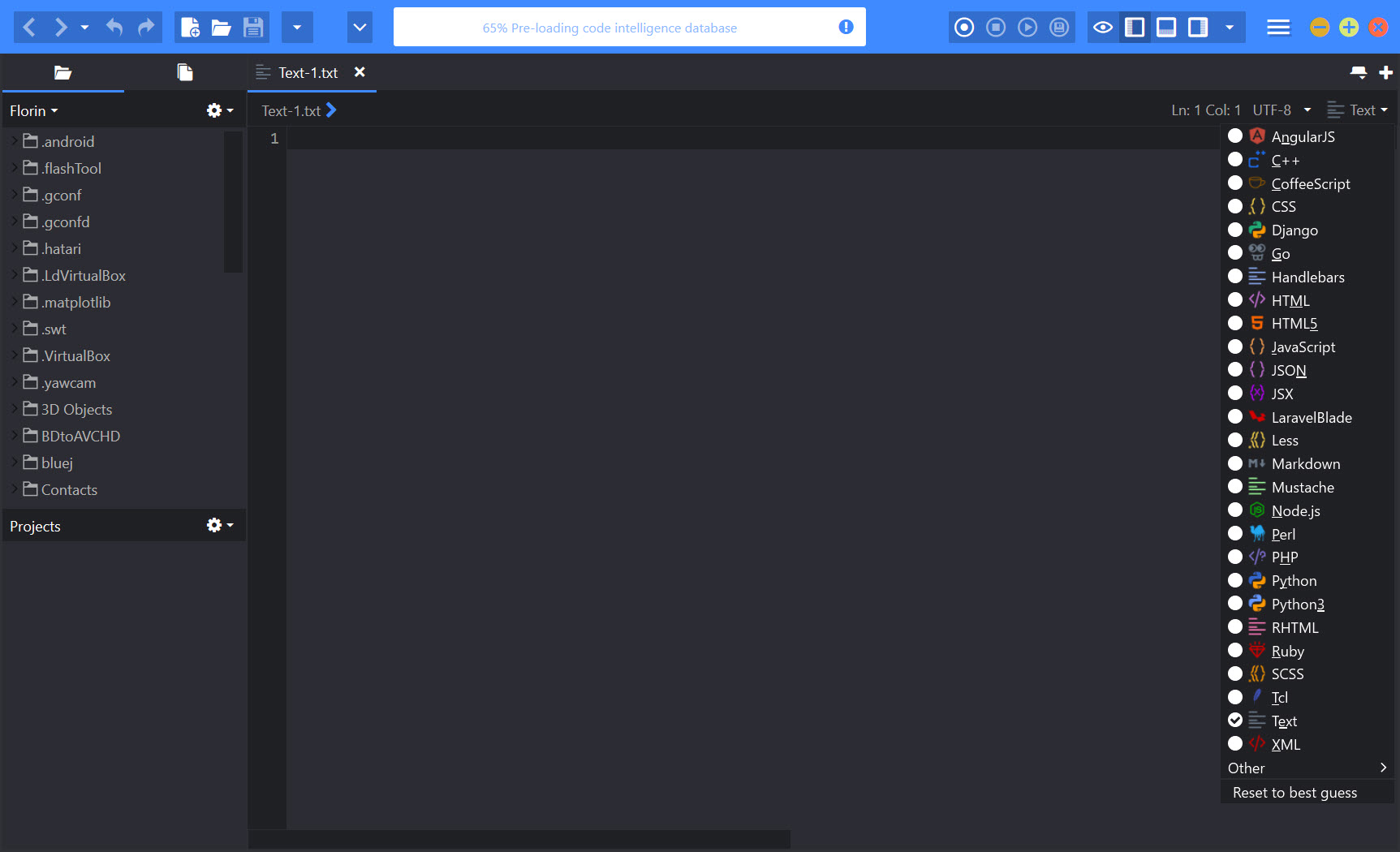The height and width of the screenshot is (852, 1400).
Task: Open the Projects settings gear menu
Action: 220,525
